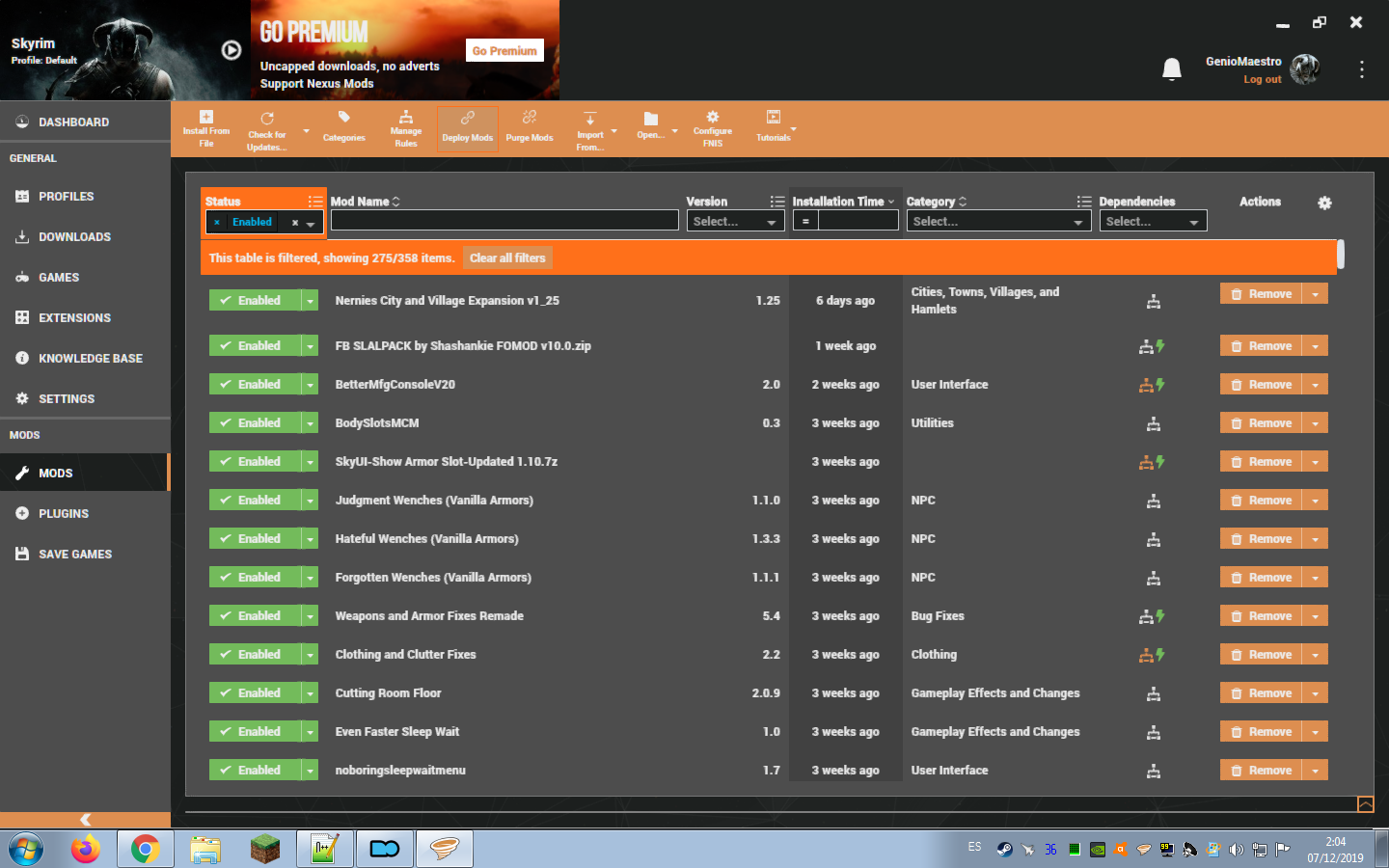1389x868 pixels.
Task: Click dependencies icon for BodySlotsMCM
Action: pos(1153,423)
